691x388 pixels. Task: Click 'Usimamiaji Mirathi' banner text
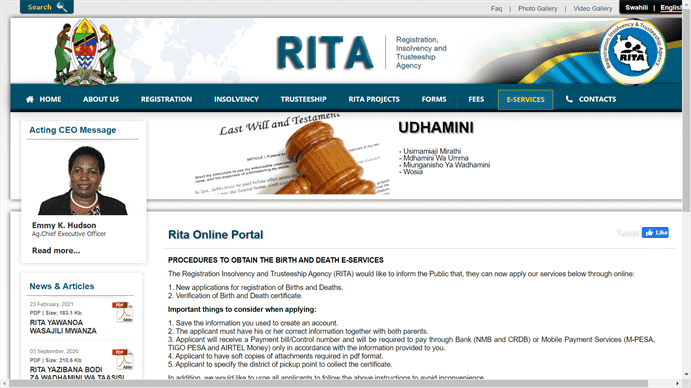pyautogui.click(x=430, y=151)
